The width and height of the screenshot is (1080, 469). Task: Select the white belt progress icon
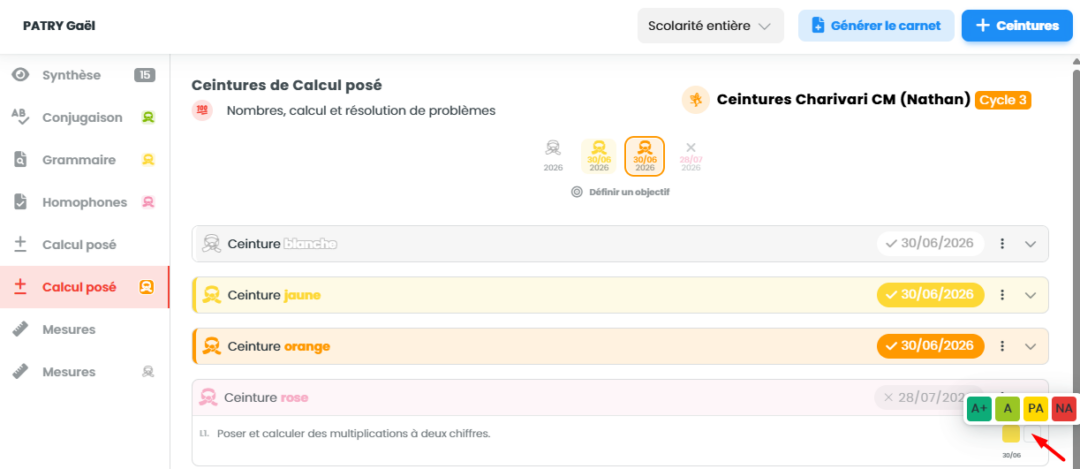[552, 155]
